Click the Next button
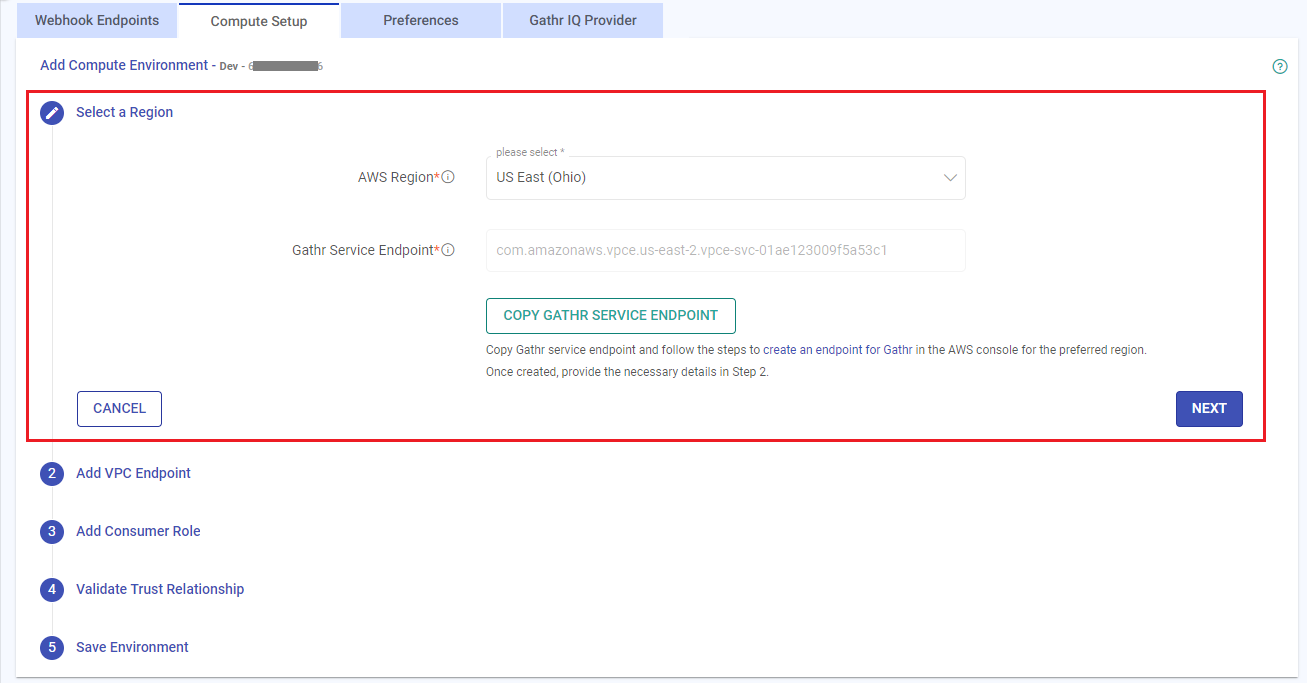The width and height of the screenshot is (1307, 683). 1208,408
